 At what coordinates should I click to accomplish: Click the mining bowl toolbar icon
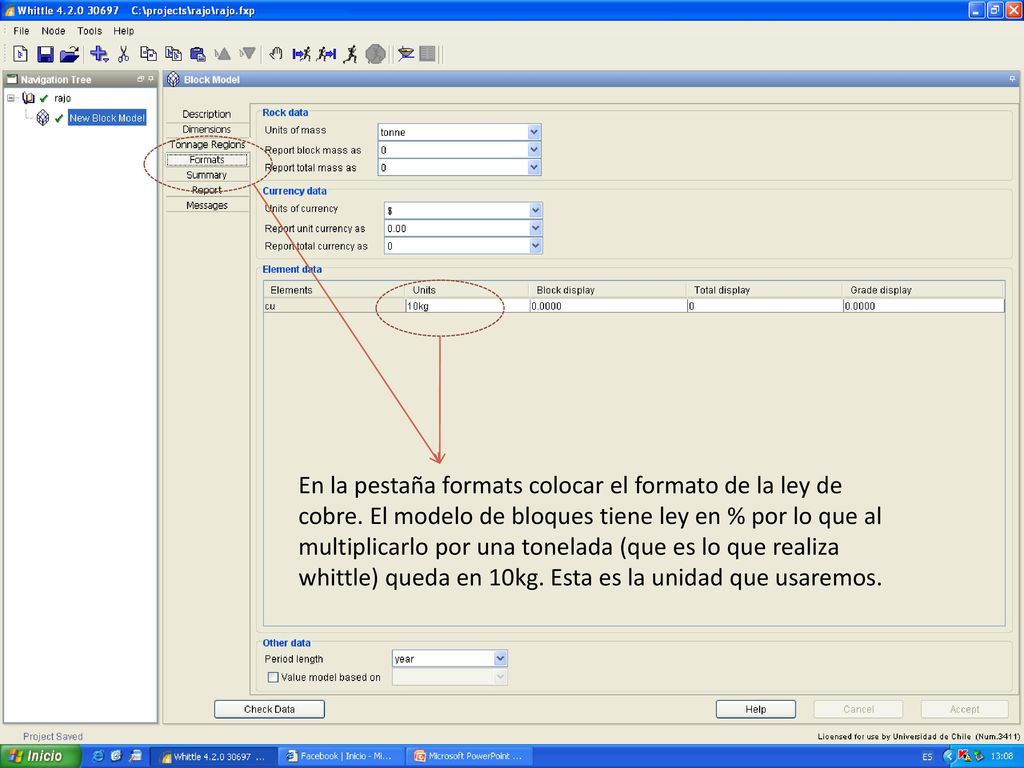[406, 54]
